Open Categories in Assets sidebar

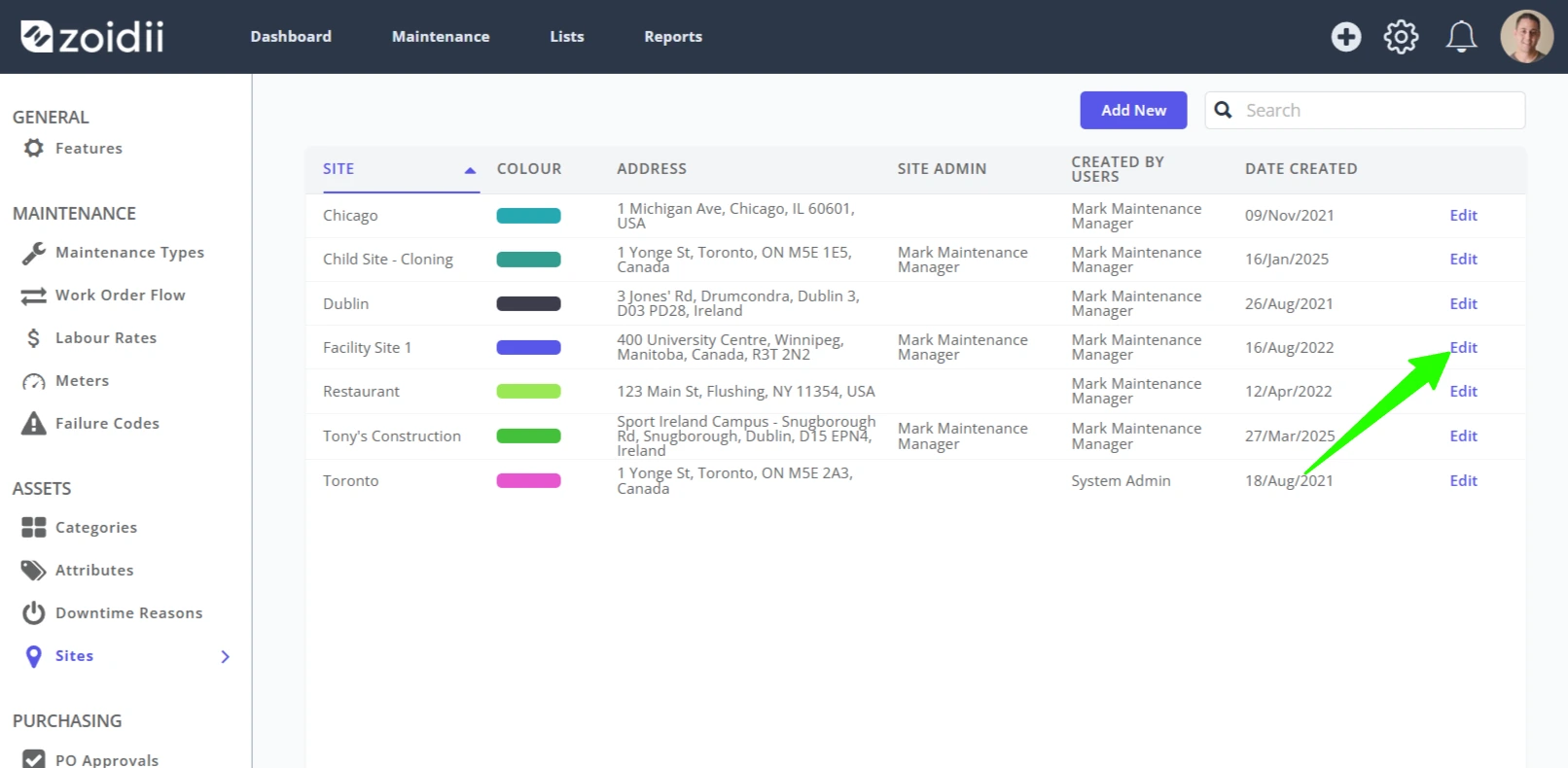(95, 528)
